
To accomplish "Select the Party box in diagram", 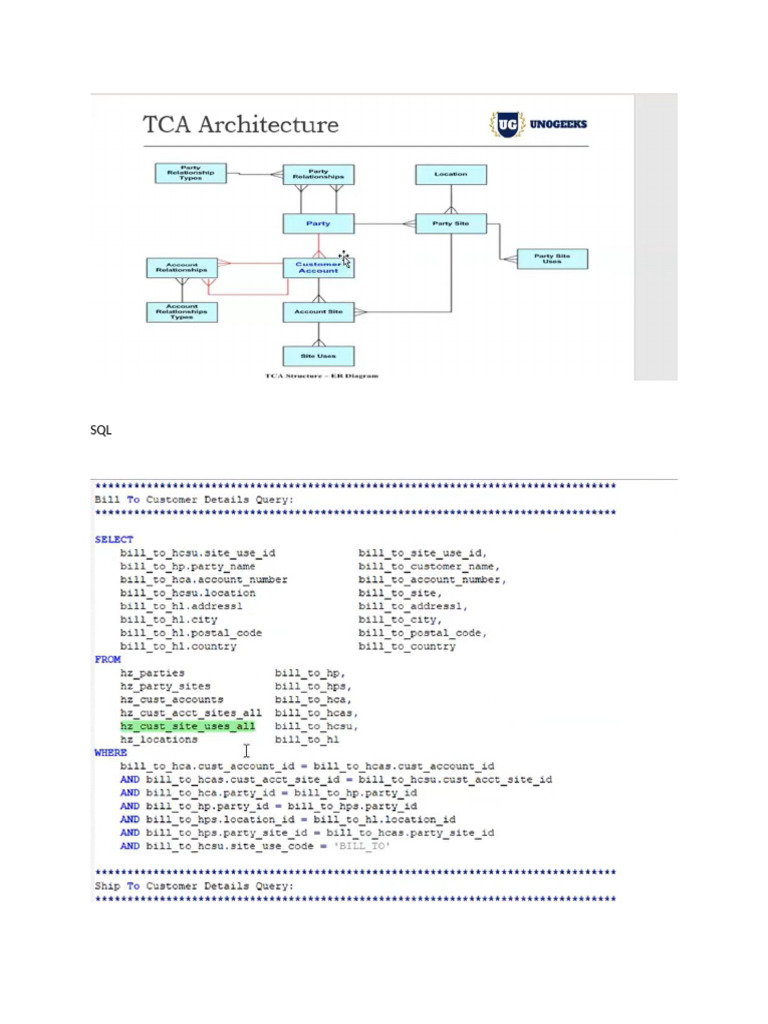I will tap(318, 223).
